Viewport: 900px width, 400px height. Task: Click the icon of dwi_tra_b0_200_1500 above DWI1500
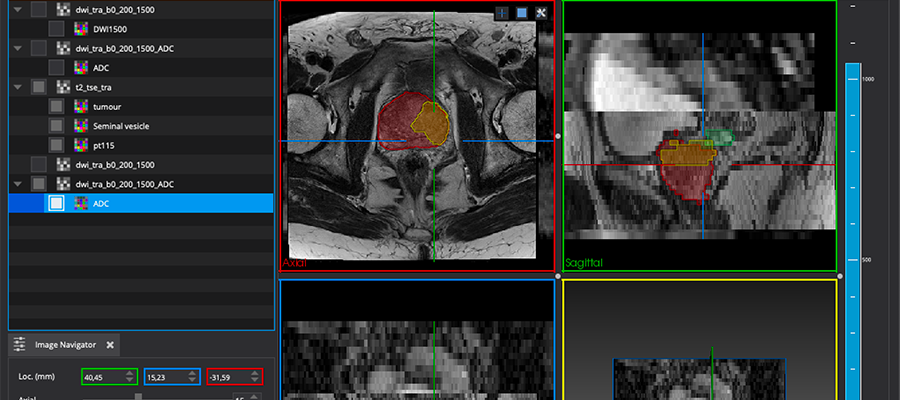coord(63,10)
